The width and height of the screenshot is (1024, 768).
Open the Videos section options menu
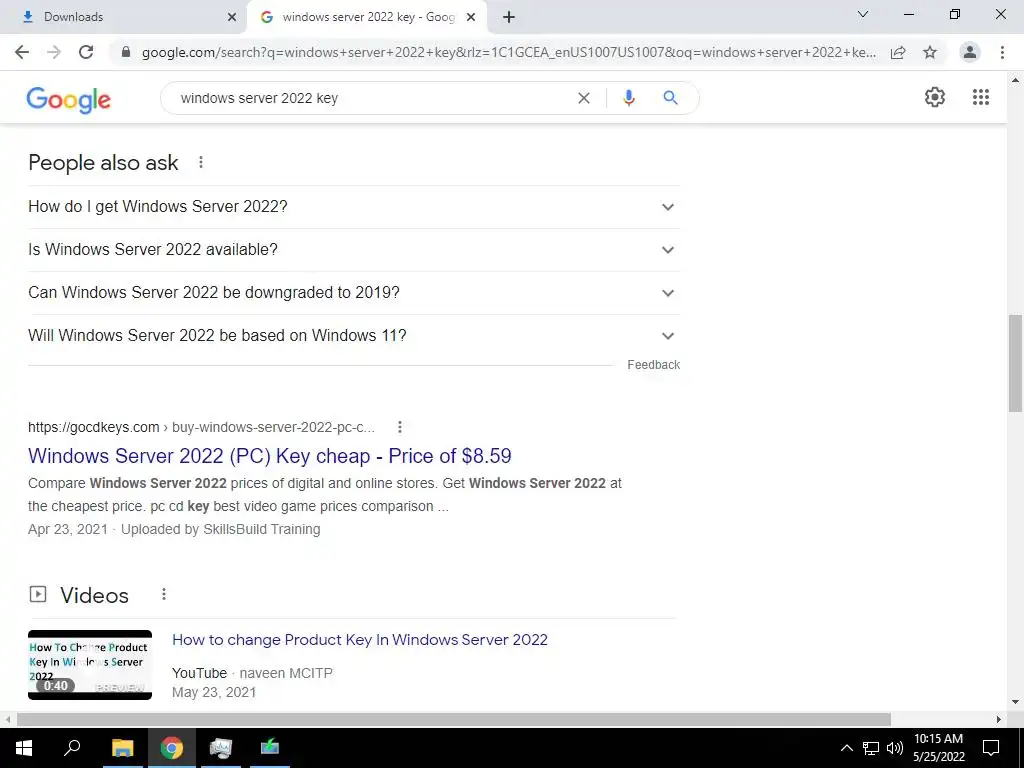[x=164, y=594]
